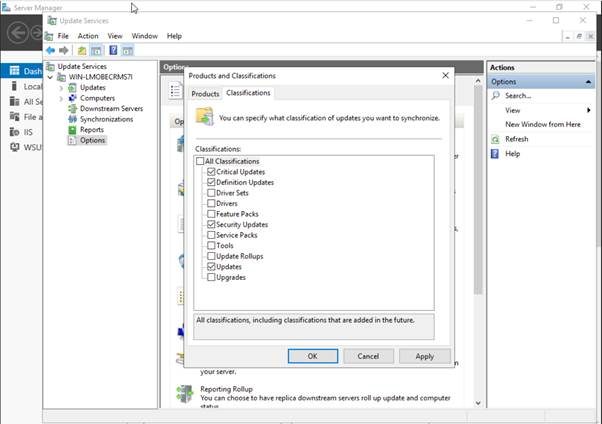The width and height of the screenshot is (602, 424).
Task: Open All Servers in Server Manager sidebar
Action: (x=25, y=102)
